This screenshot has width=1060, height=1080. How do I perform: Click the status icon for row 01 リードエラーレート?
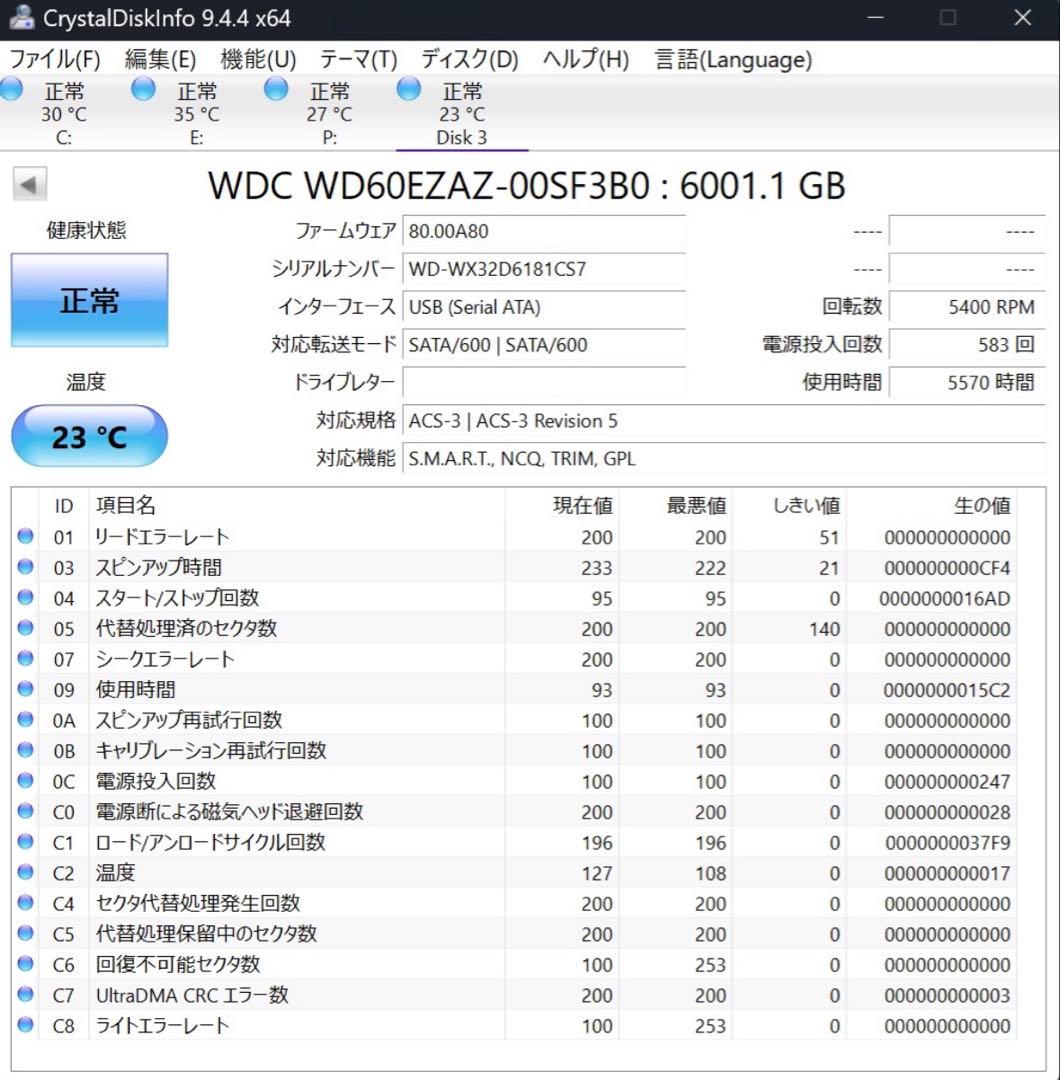tap(25, 536)
